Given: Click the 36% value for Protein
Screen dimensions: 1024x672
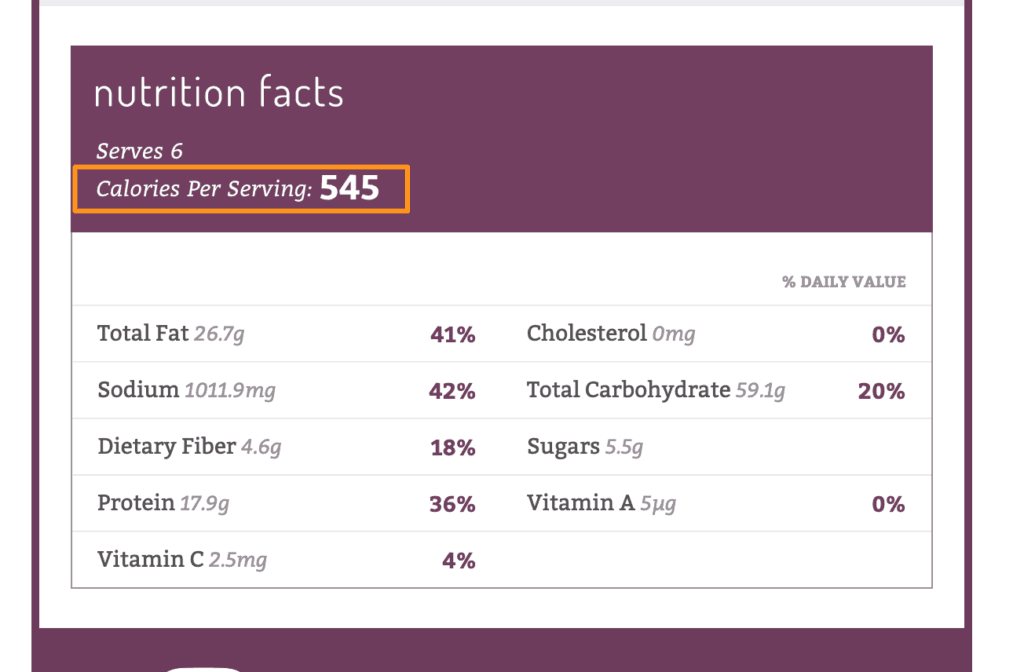Looking at the screenshot, I should pos(452,504).
